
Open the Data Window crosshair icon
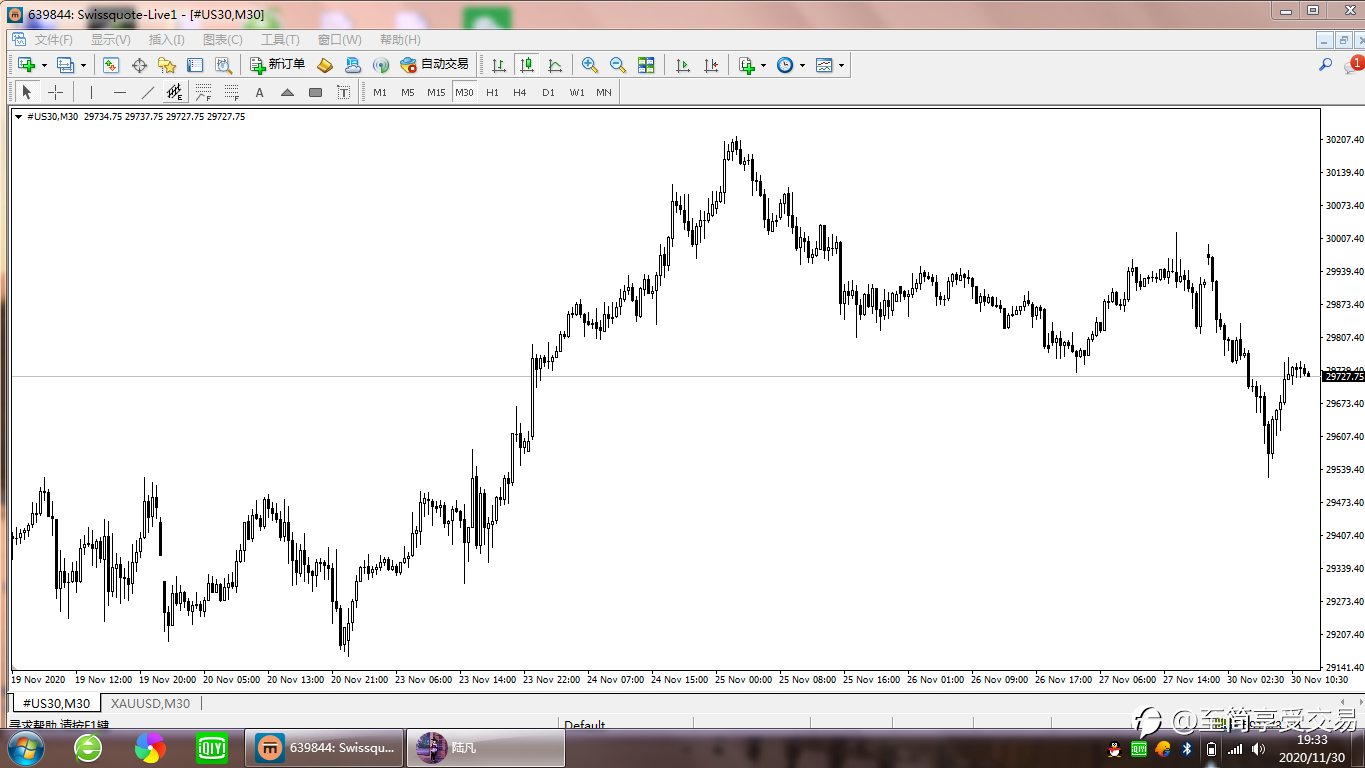click(139, 65)
